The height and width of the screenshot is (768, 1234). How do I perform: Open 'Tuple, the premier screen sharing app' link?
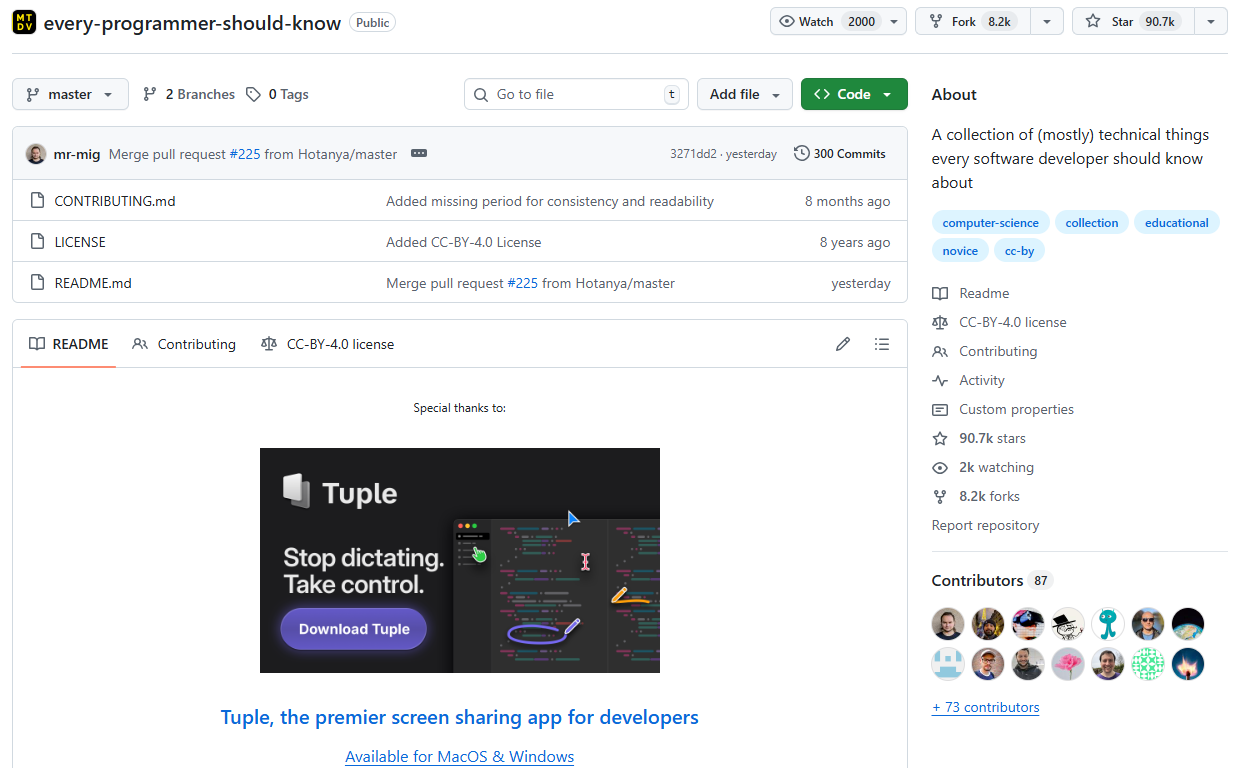coord(460,717)
